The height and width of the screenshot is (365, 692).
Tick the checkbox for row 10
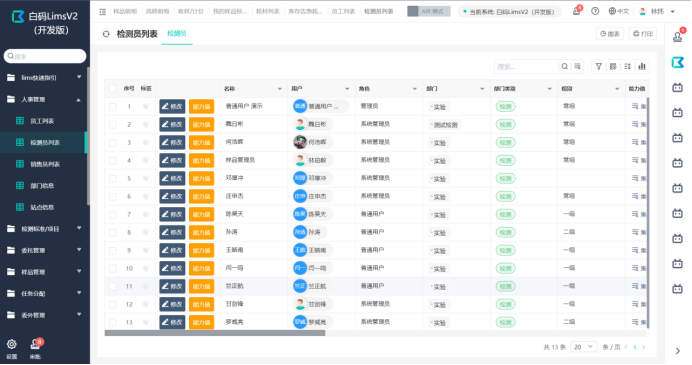pyautogui.click(x=113, y=269)
